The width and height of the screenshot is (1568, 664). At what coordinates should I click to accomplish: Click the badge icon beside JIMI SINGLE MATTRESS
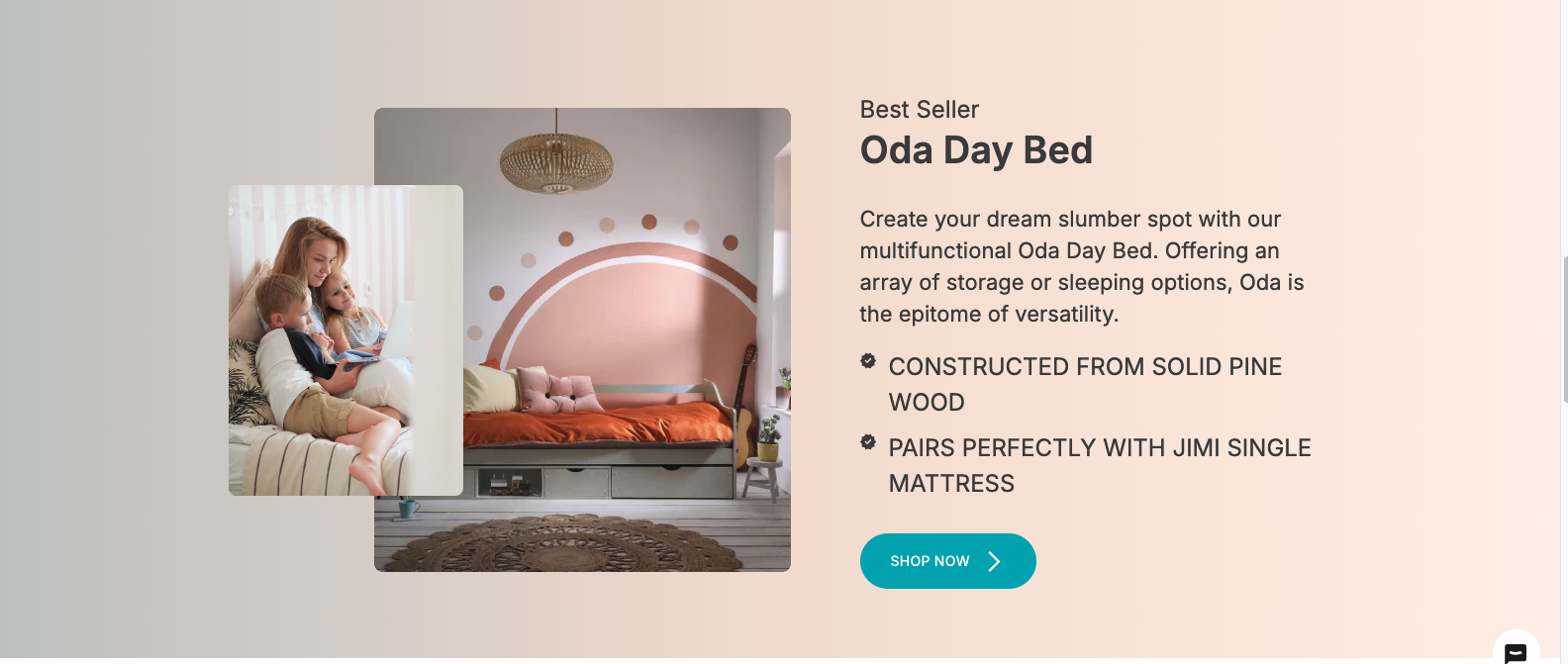click(x=868, y=442)
